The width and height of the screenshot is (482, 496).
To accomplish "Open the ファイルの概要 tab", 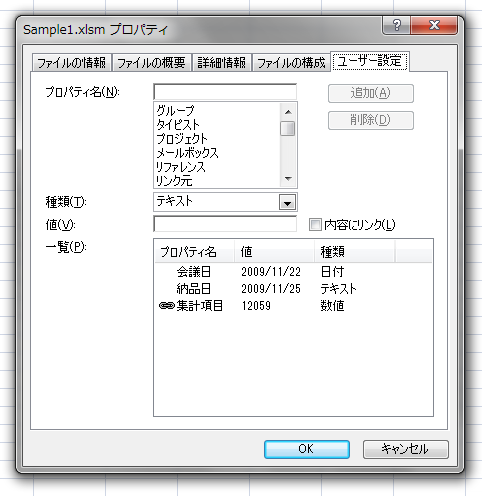I will pyautogui.click(x=151, y=63).
